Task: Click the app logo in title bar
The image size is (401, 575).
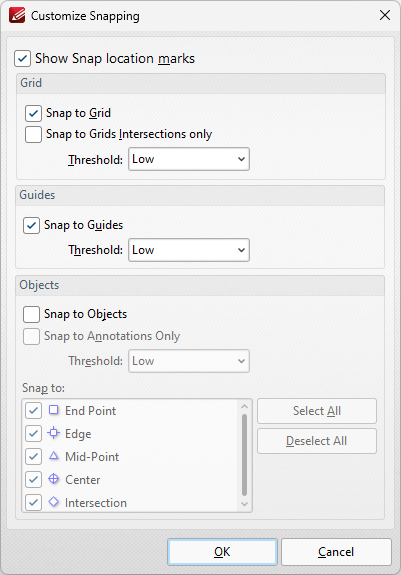Action: pos(17,15)
